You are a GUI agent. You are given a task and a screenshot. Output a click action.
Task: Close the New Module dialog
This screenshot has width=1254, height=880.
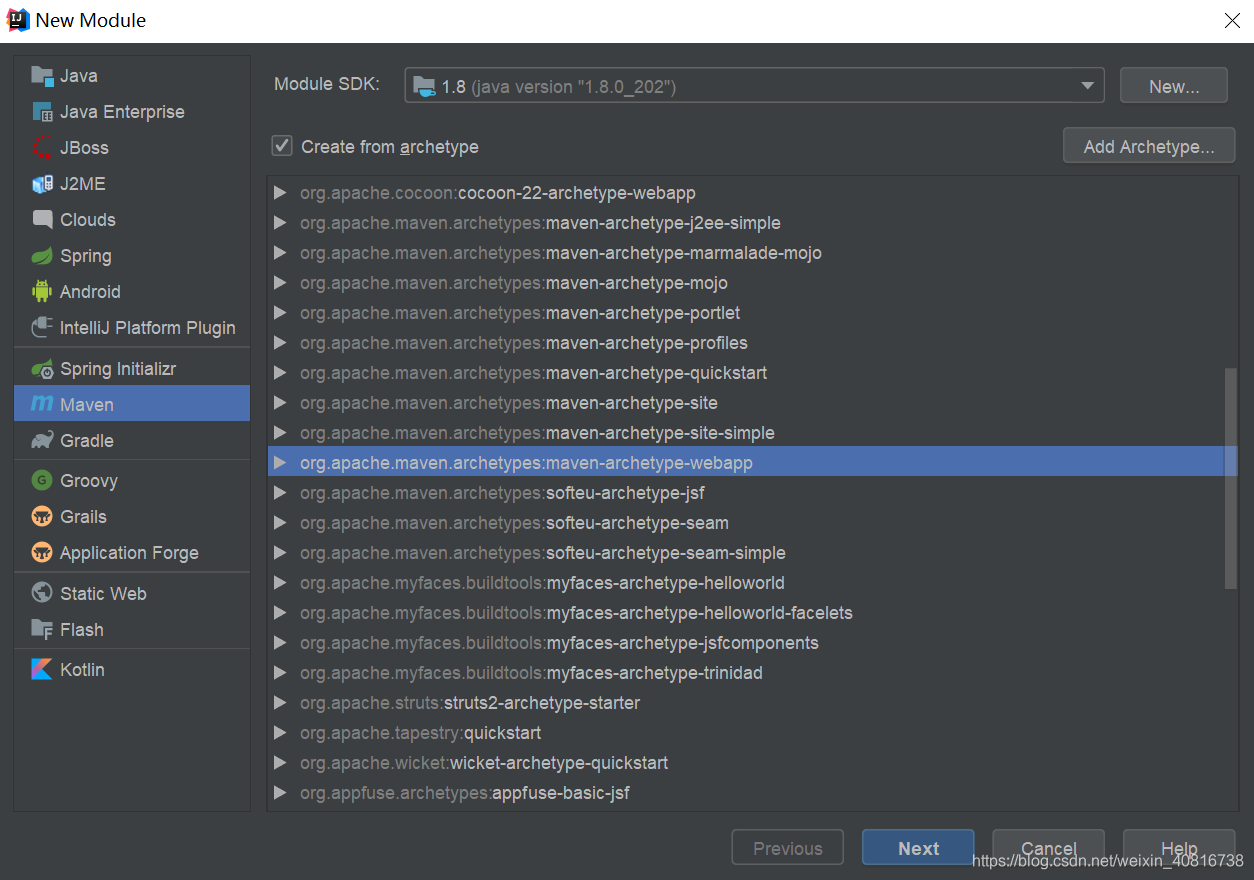[x=1232, y=20]
